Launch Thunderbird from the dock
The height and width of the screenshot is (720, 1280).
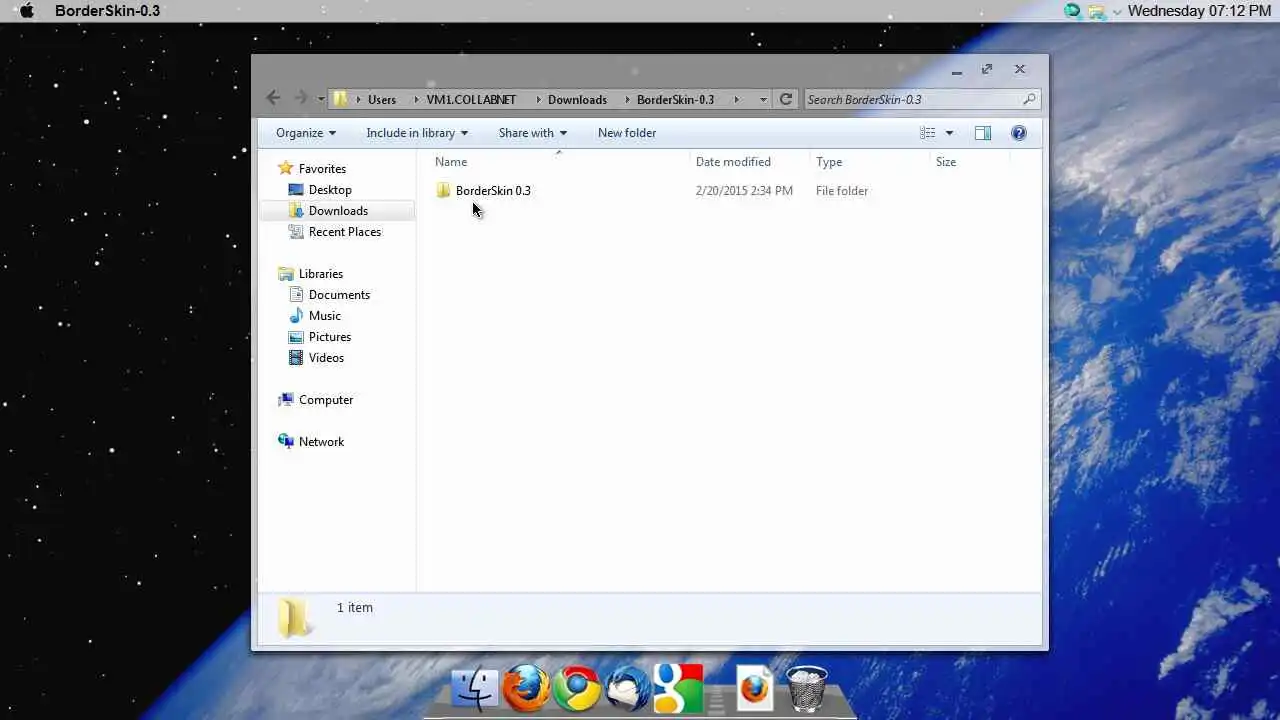tap(628, 689)
